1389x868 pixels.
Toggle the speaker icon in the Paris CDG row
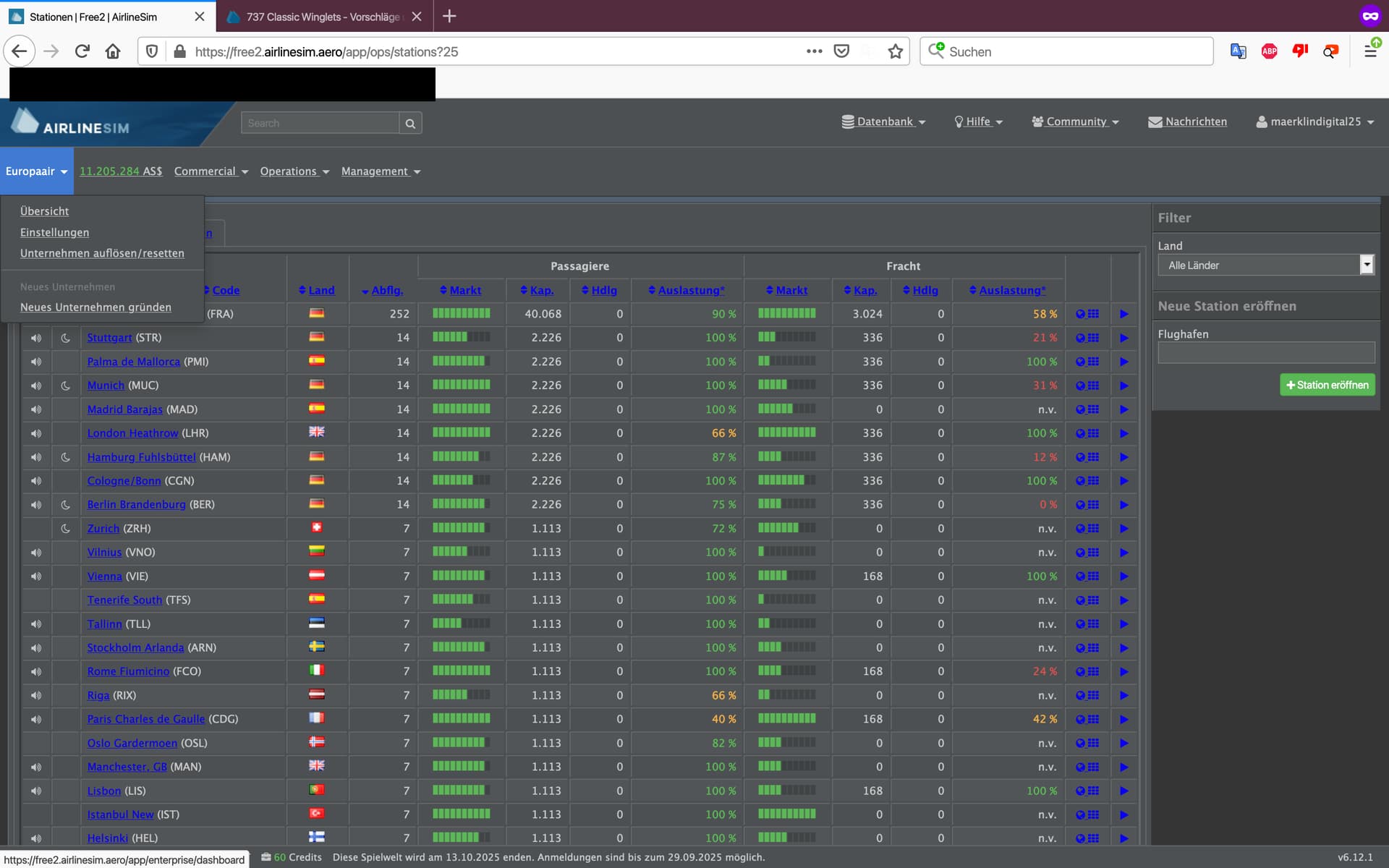36,719
